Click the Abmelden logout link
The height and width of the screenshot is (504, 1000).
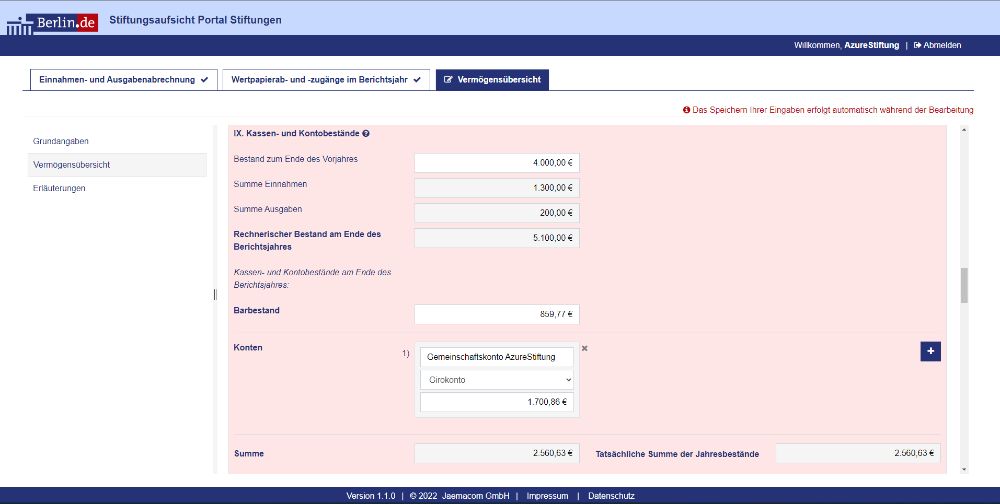click(937, 45)
